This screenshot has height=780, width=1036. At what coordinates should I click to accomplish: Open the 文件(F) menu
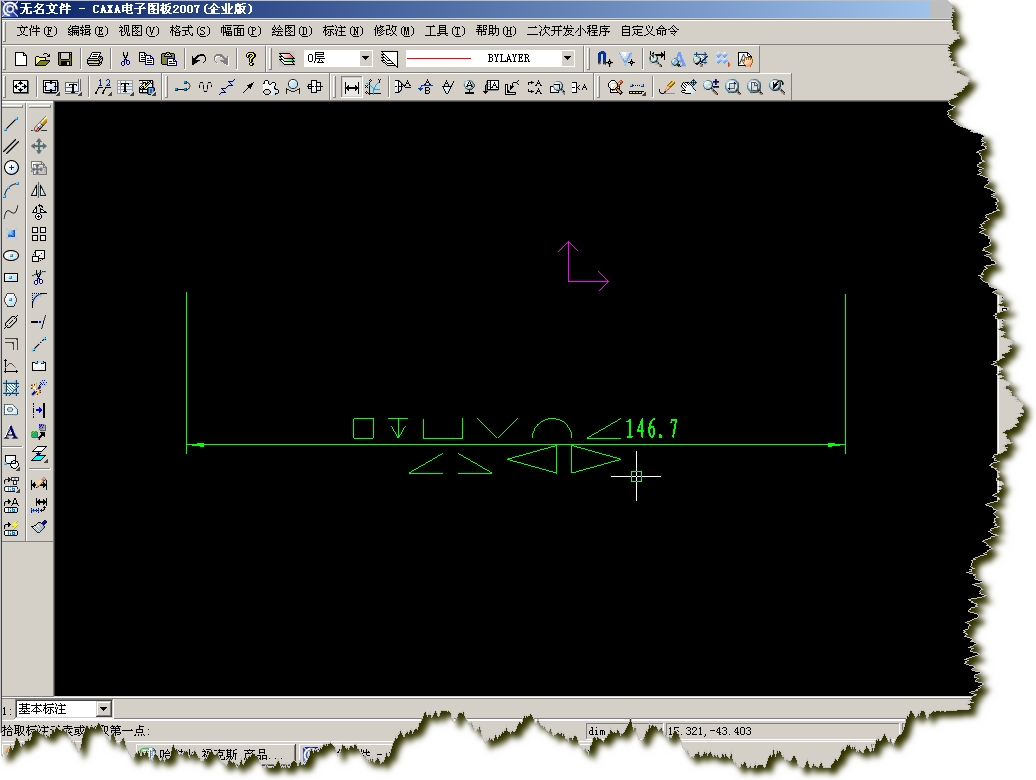[x=36, y=30]
